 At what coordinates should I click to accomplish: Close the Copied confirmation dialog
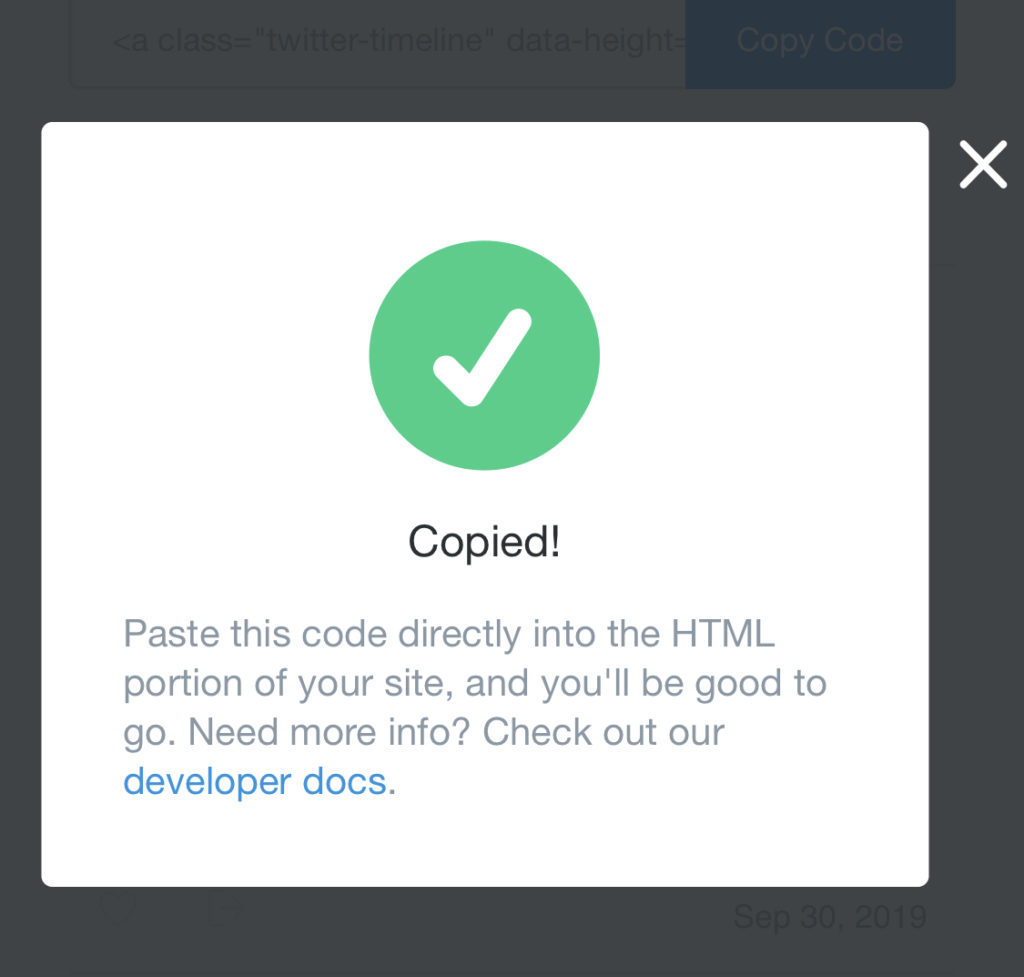[x=983, y=165]
